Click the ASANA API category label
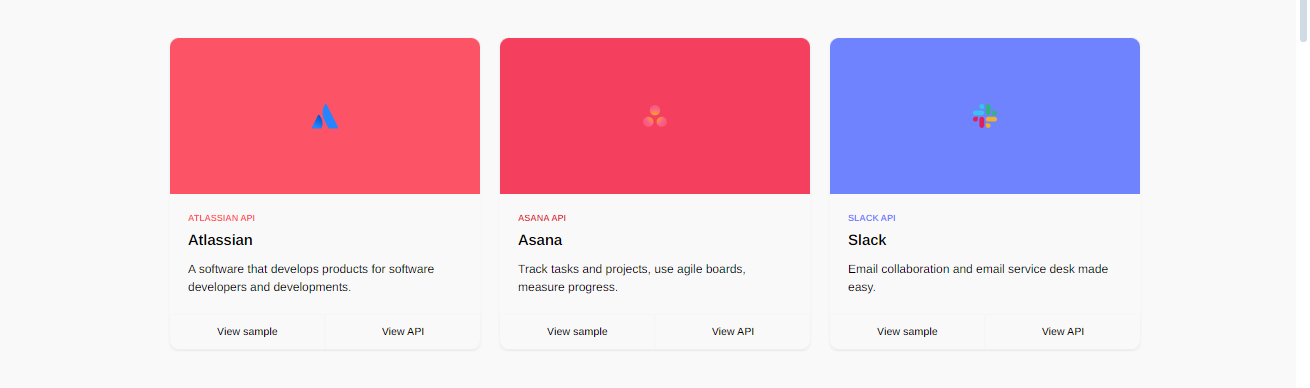Image resolution: width=1310 pixels, height=388 pixels. coord(542,218)
